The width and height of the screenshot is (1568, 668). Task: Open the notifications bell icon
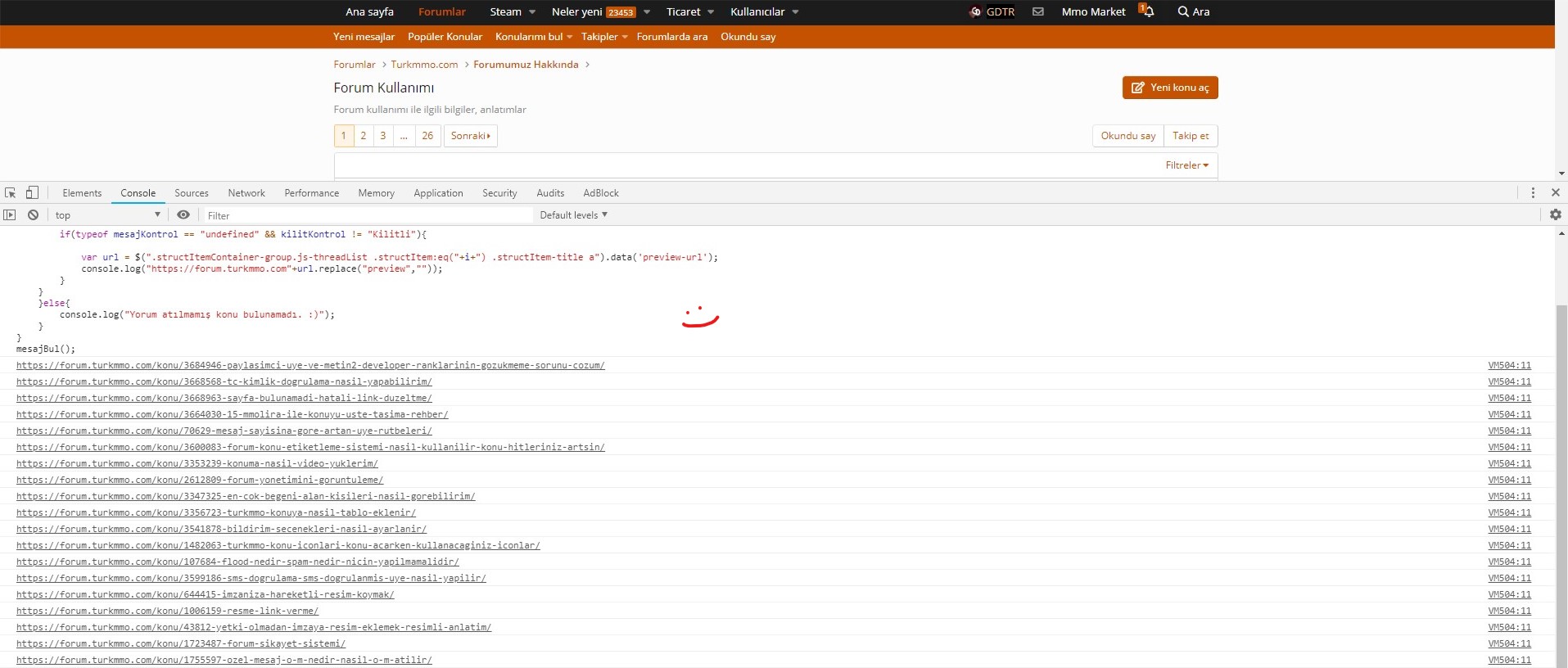pyautogui.click(x=1148, y=11)
